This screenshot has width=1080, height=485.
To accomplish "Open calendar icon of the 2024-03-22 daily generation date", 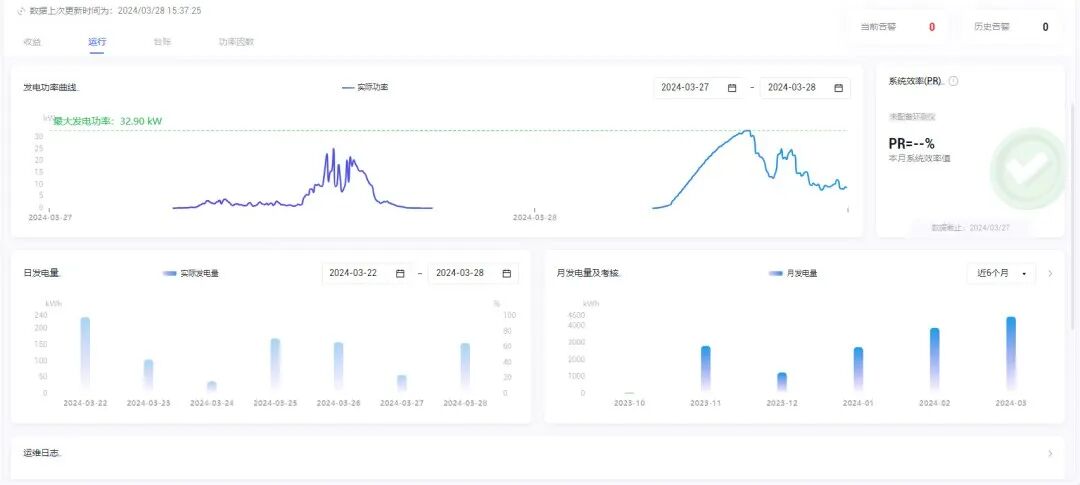I will (x=400, y=274).
